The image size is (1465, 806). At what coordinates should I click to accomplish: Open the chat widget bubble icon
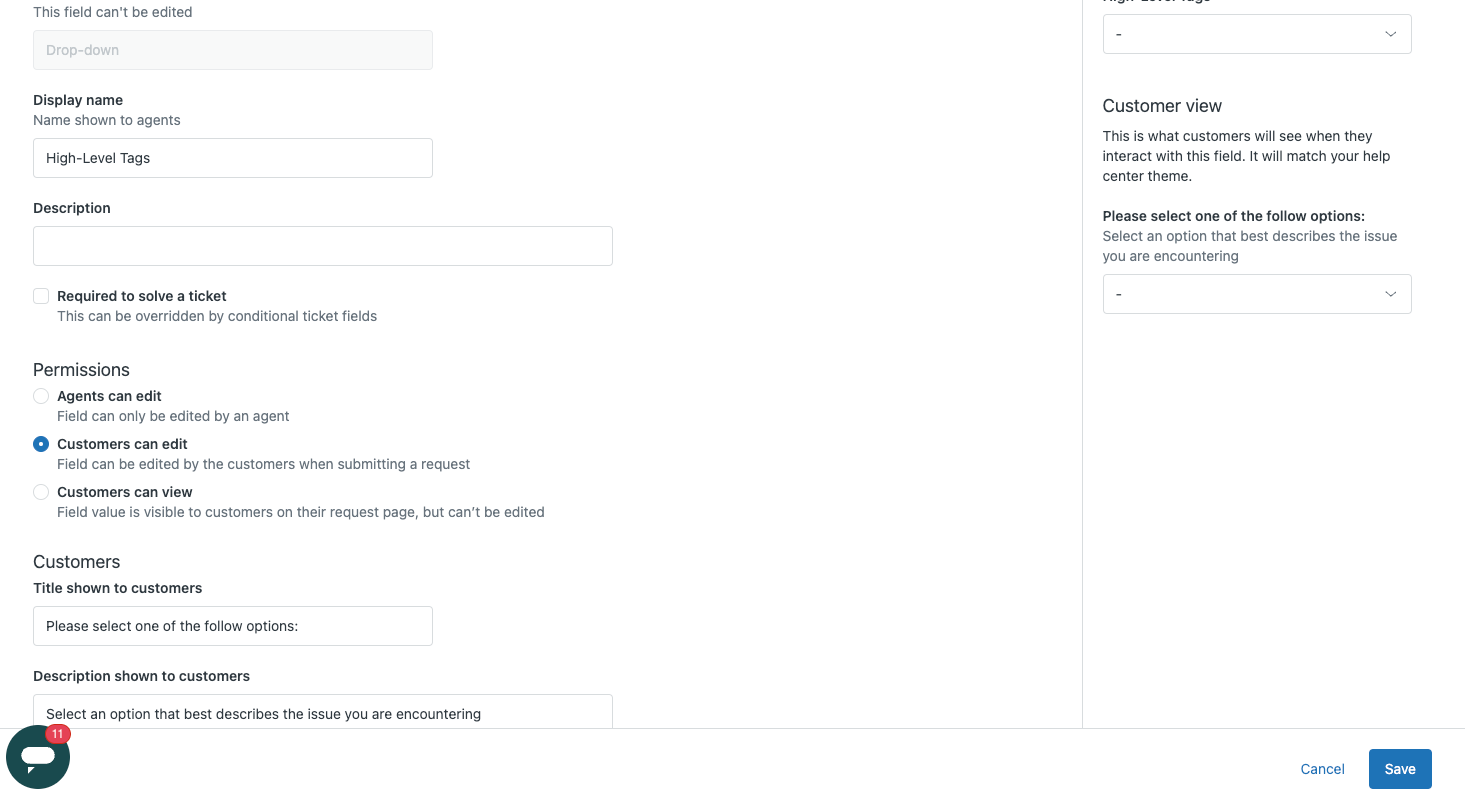pyautogui.click(x=38, y=757)
